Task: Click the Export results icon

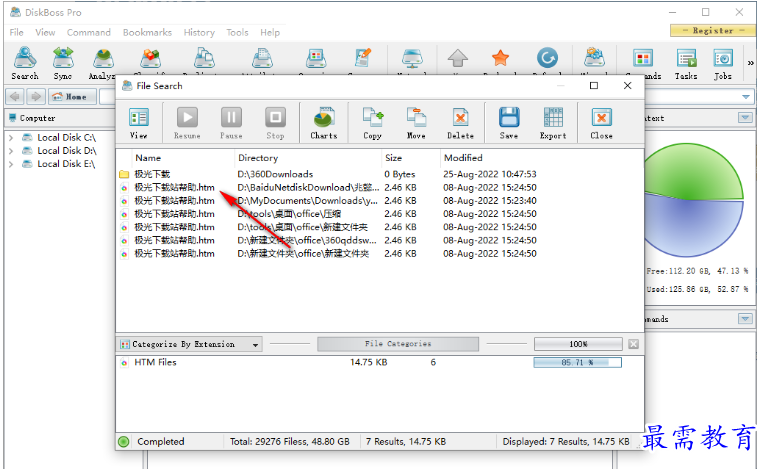Action: point(553,123)
